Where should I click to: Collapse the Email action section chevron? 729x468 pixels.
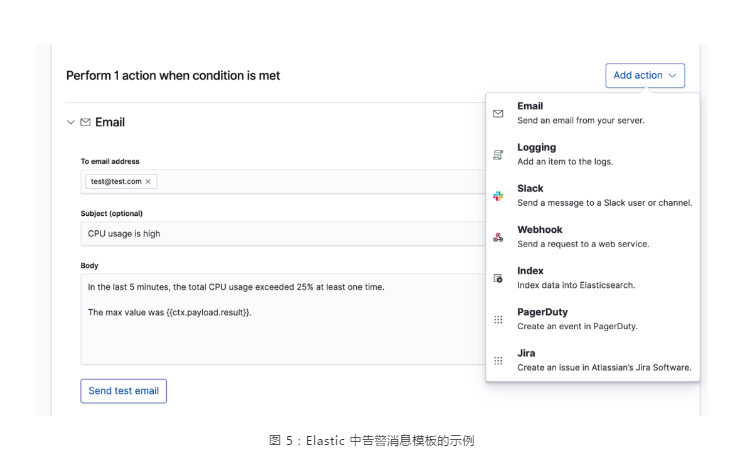[71, 122]
